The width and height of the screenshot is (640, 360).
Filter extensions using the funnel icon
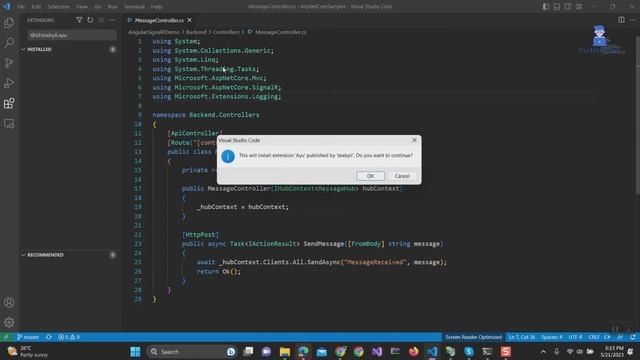(79, 20)
